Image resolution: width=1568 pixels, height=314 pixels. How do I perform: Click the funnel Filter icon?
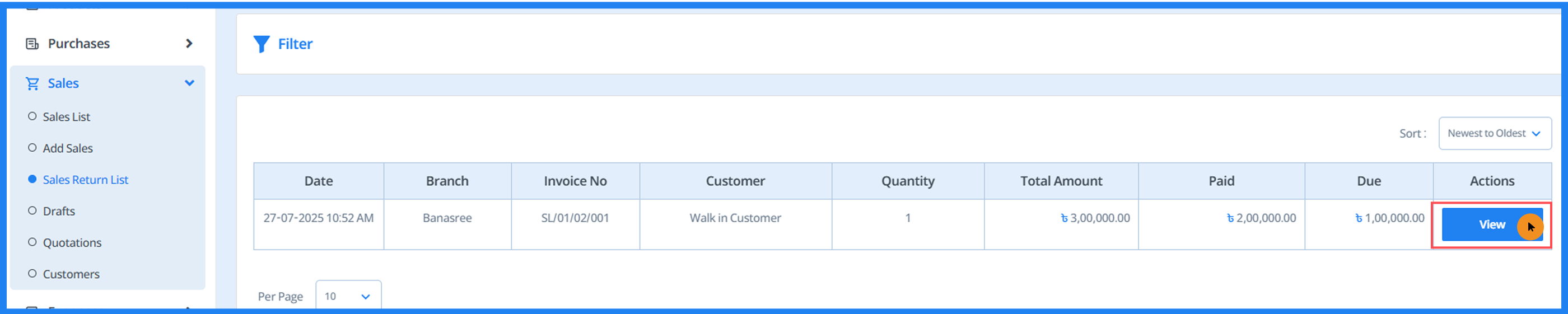coord(261,44)
